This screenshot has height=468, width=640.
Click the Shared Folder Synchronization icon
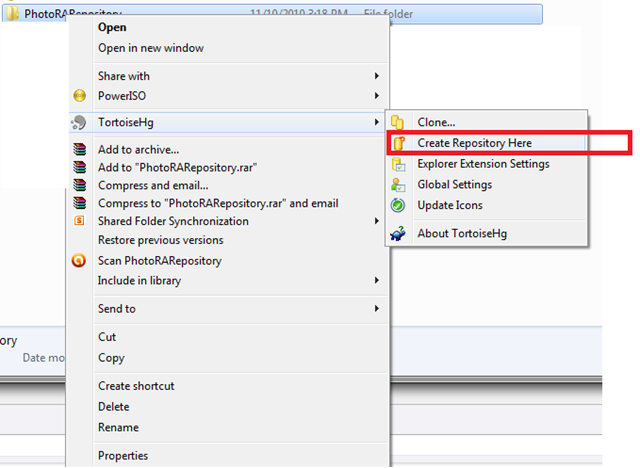coord(80,221)
